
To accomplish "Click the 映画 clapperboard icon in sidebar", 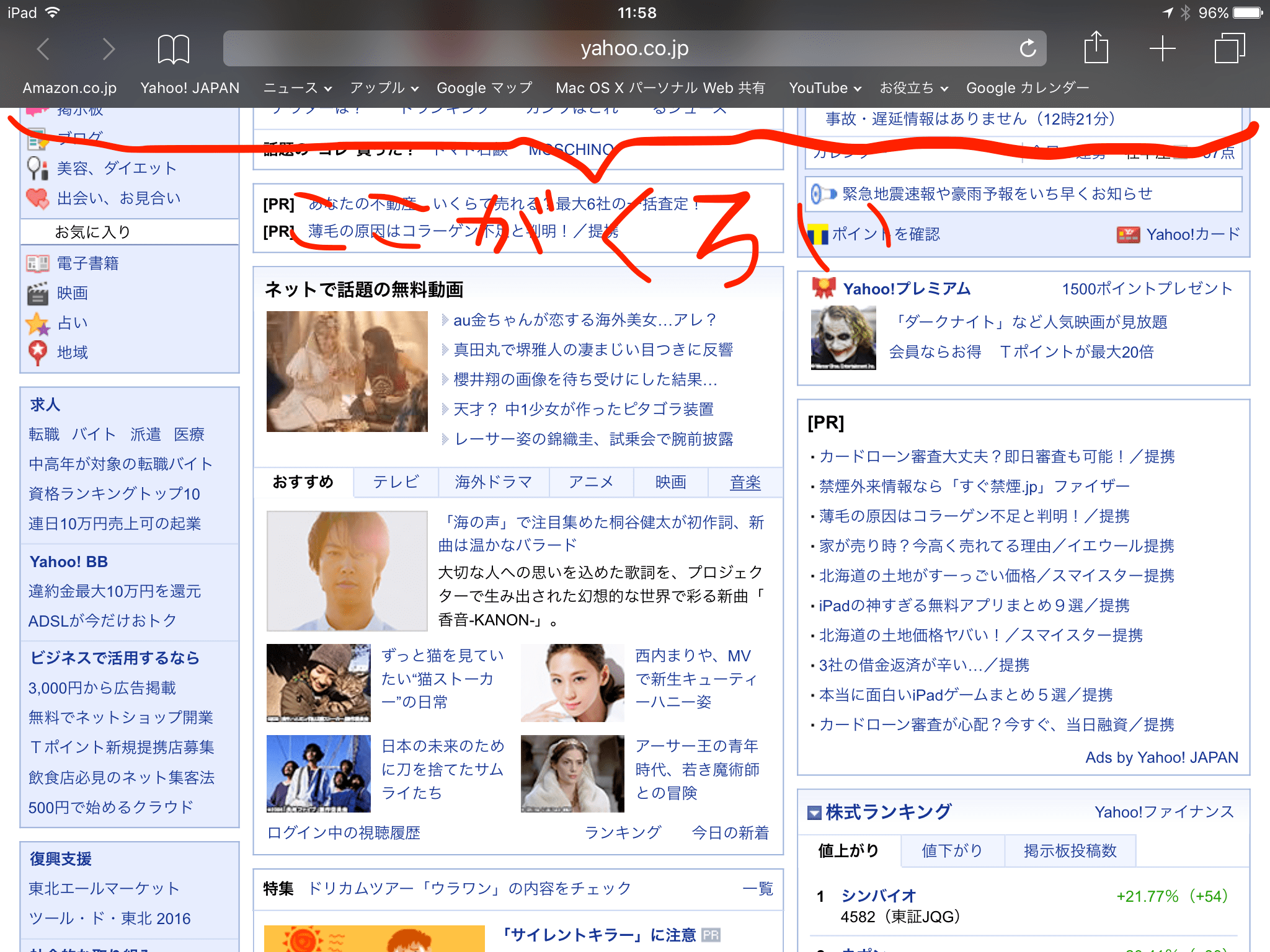I will coord(37,293).
